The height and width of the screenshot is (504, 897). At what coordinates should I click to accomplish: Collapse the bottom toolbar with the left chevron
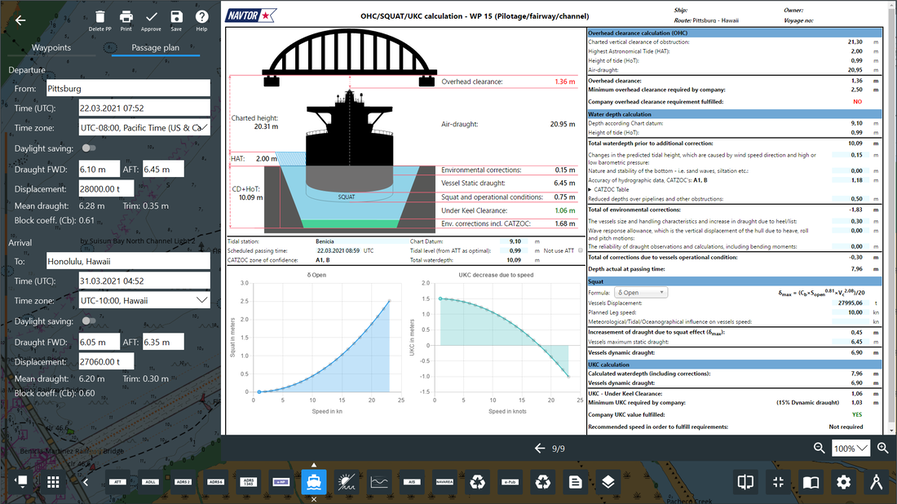click(x=85, y=482)
